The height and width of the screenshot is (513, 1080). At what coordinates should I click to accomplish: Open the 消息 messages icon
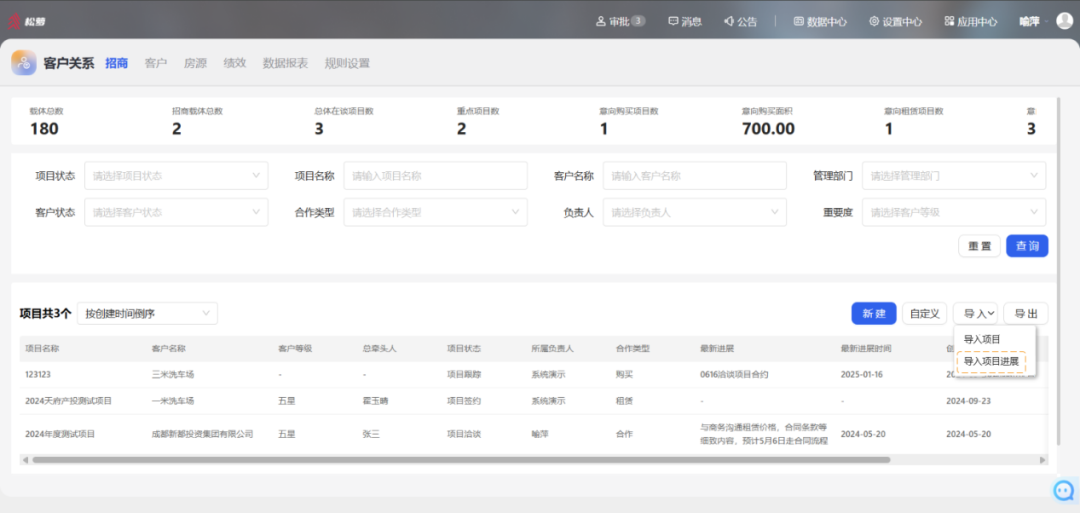coord(673,21)
